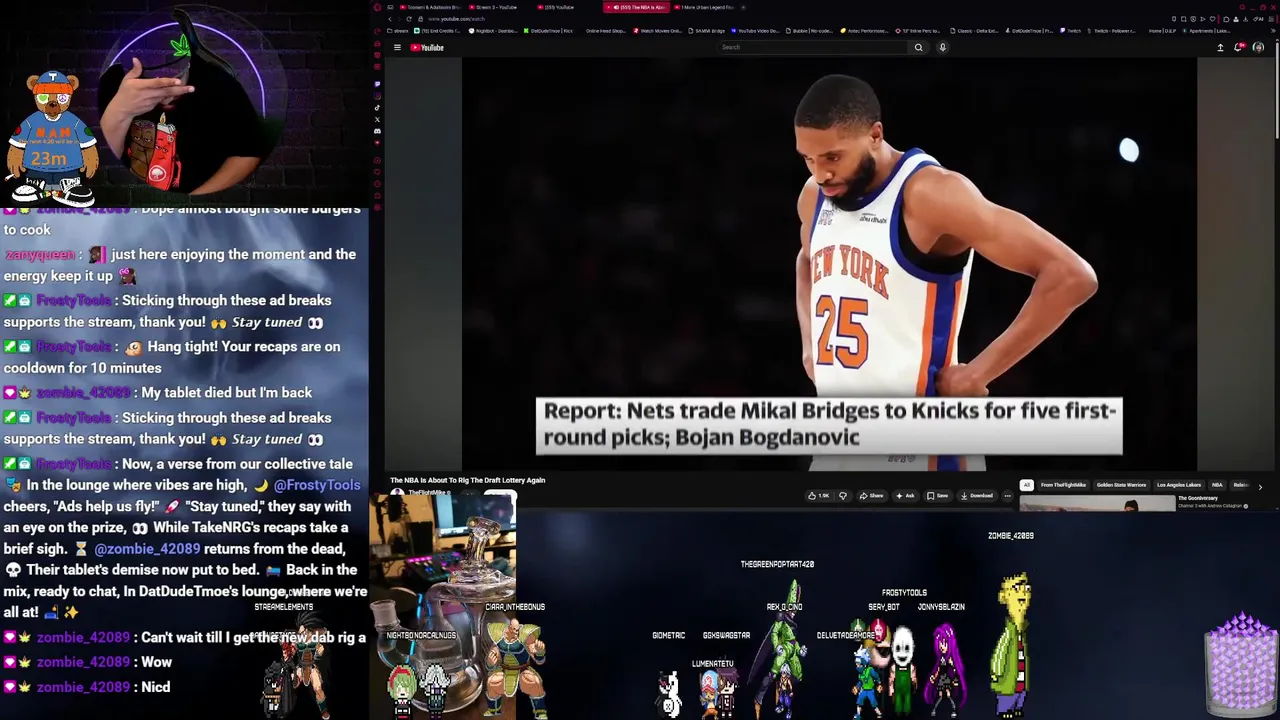Expand bookmarks bar overflow chevron

[x=1273, y=31]
